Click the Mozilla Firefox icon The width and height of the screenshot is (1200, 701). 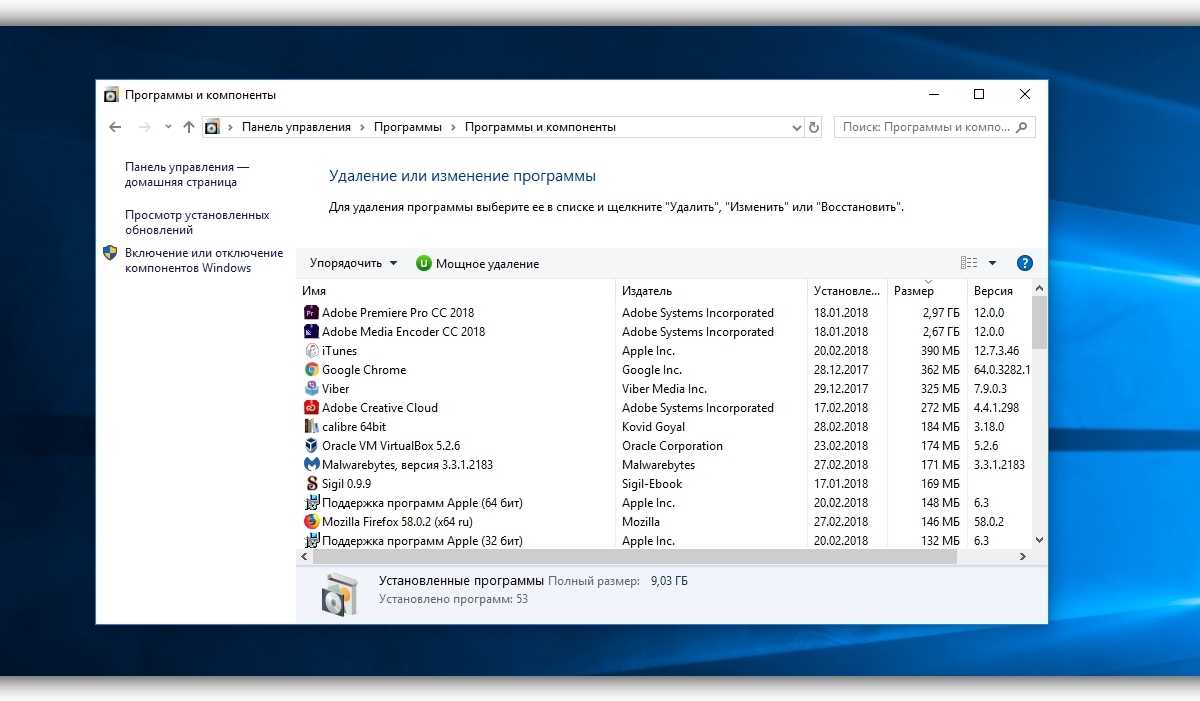click(x=311, y=522)
